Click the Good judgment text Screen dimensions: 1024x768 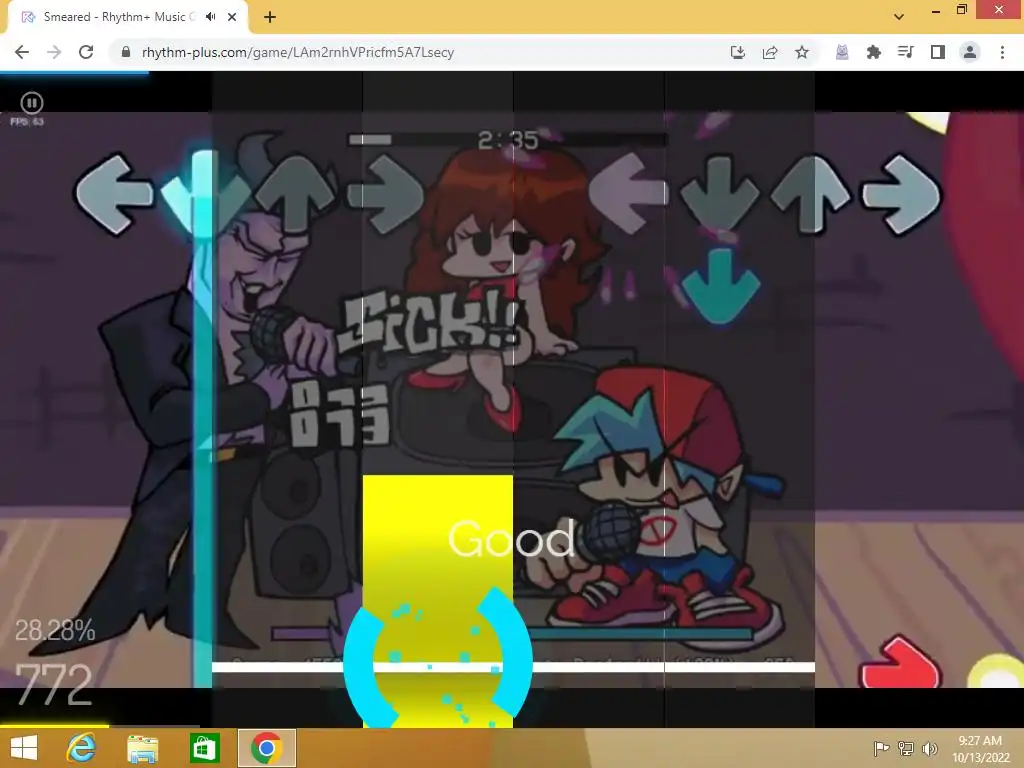[x=511, y=539]
